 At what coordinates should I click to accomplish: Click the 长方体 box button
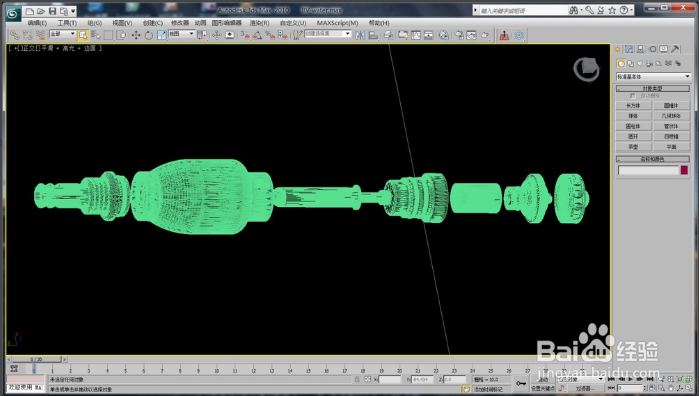633,106
